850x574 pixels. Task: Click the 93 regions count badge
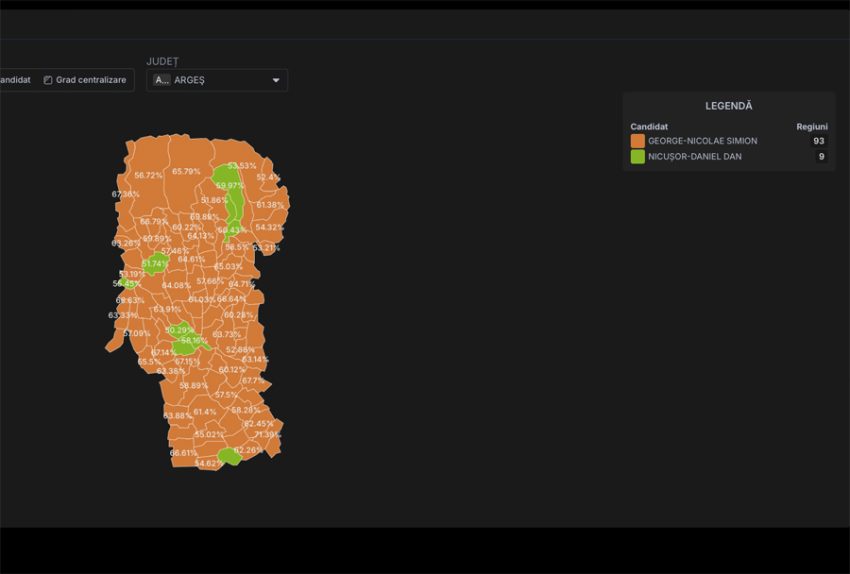click(819, 141)
